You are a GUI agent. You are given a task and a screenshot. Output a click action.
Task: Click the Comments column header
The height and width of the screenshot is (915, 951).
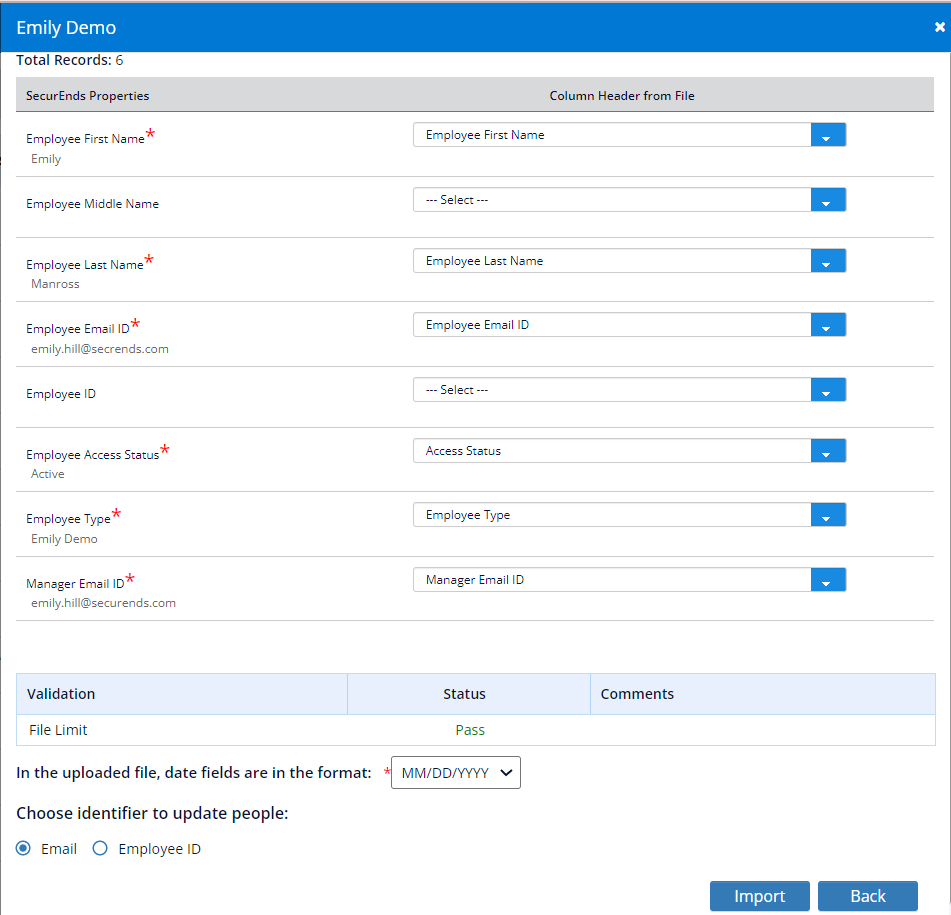762,694
